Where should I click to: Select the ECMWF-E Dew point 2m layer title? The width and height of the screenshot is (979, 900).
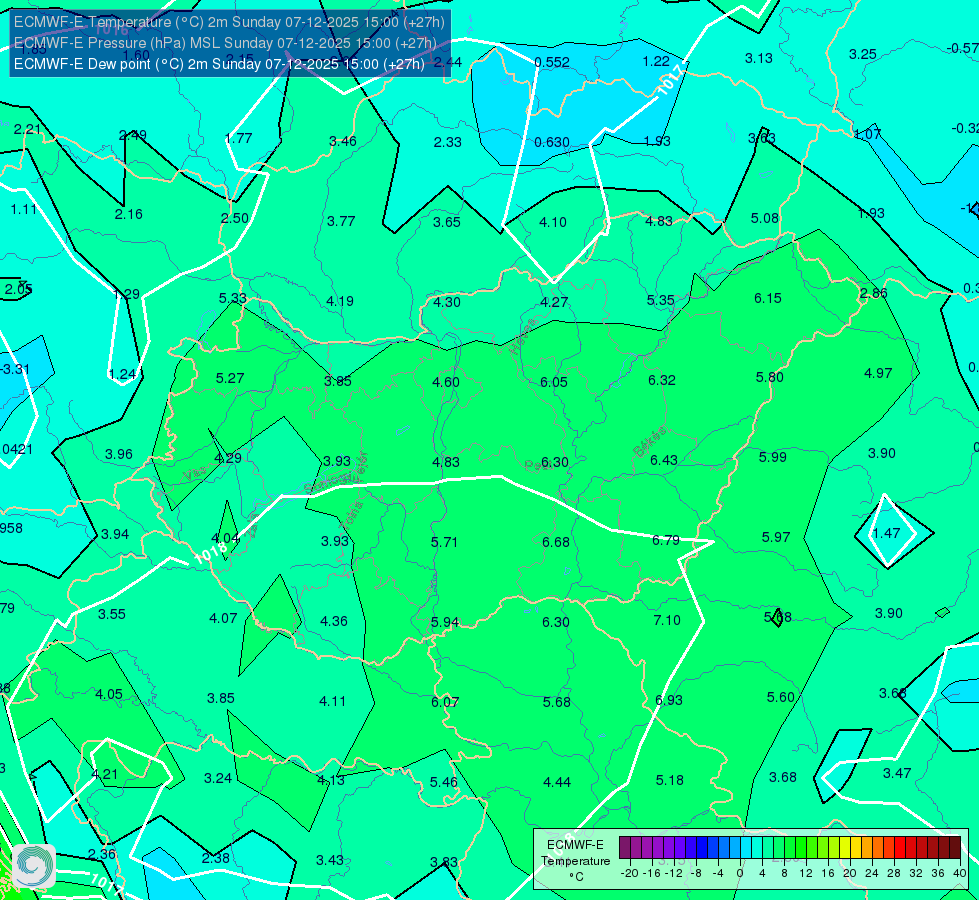pyautogui.click(x=219, y=64)
